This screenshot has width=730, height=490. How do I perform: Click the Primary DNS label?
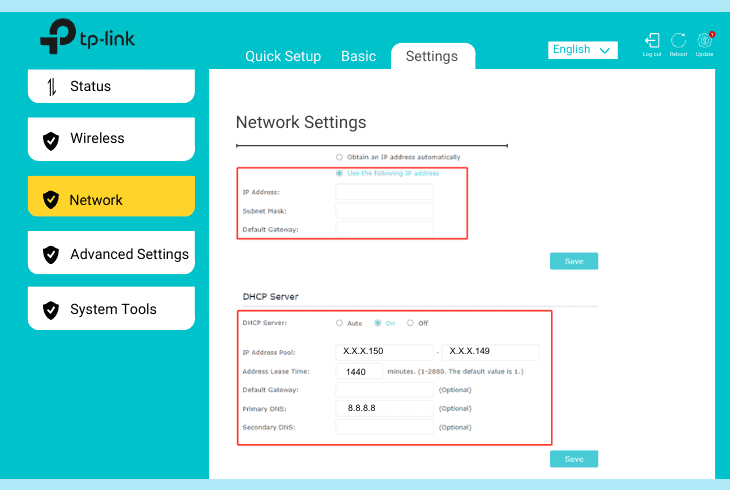264,409
